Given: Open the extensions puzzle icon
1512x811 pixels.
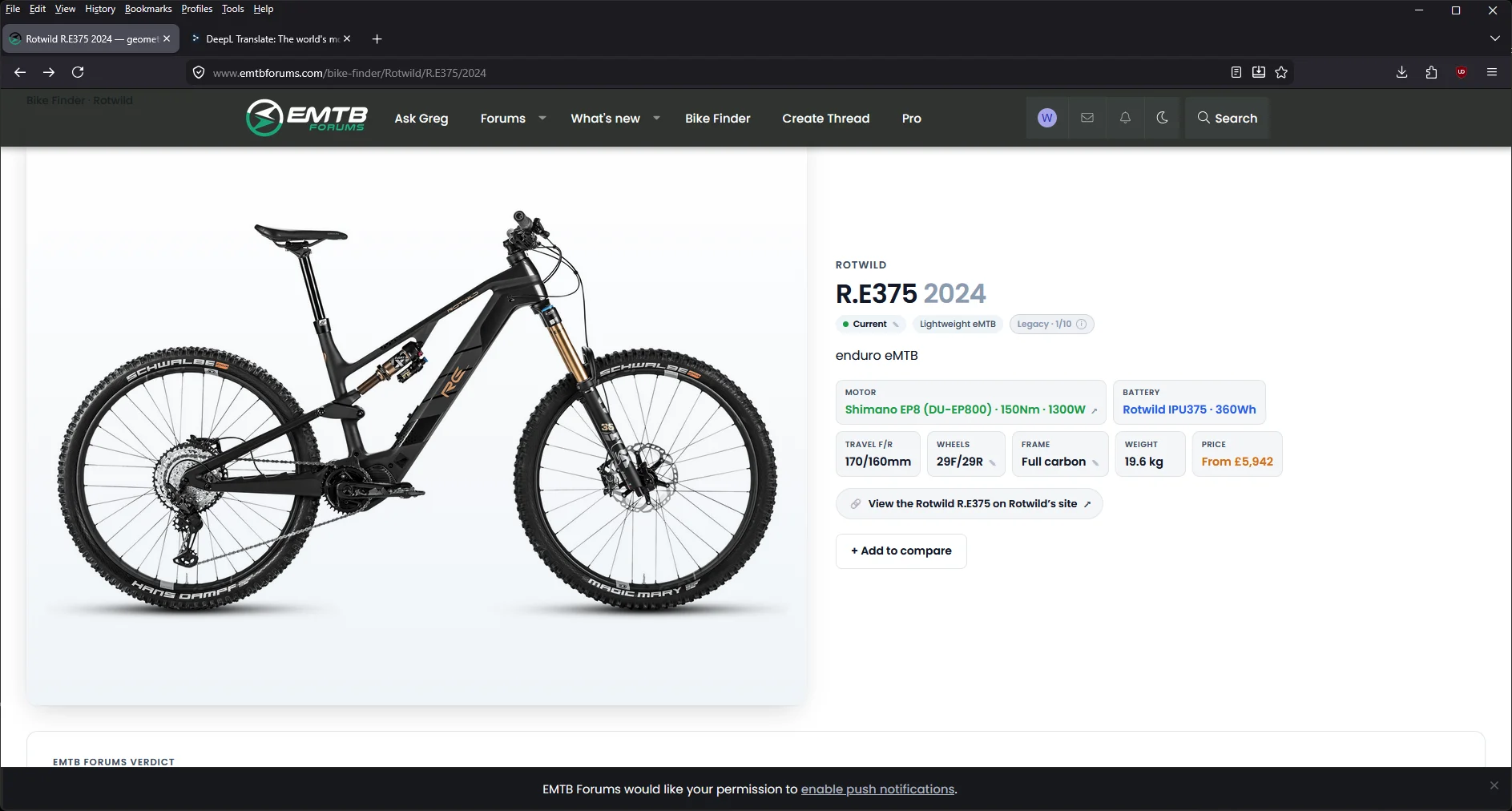Looking at the screenshot, I should point(1431,72).
